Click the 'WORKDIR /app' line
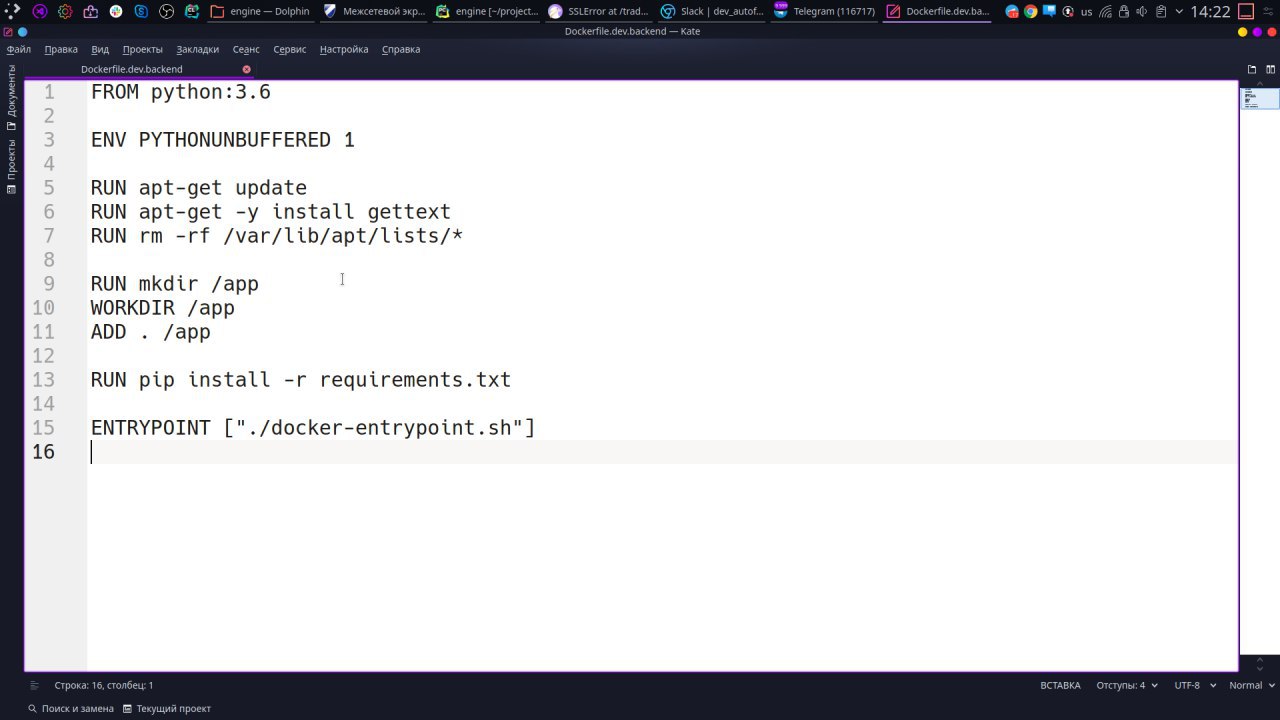 (163, 308)
